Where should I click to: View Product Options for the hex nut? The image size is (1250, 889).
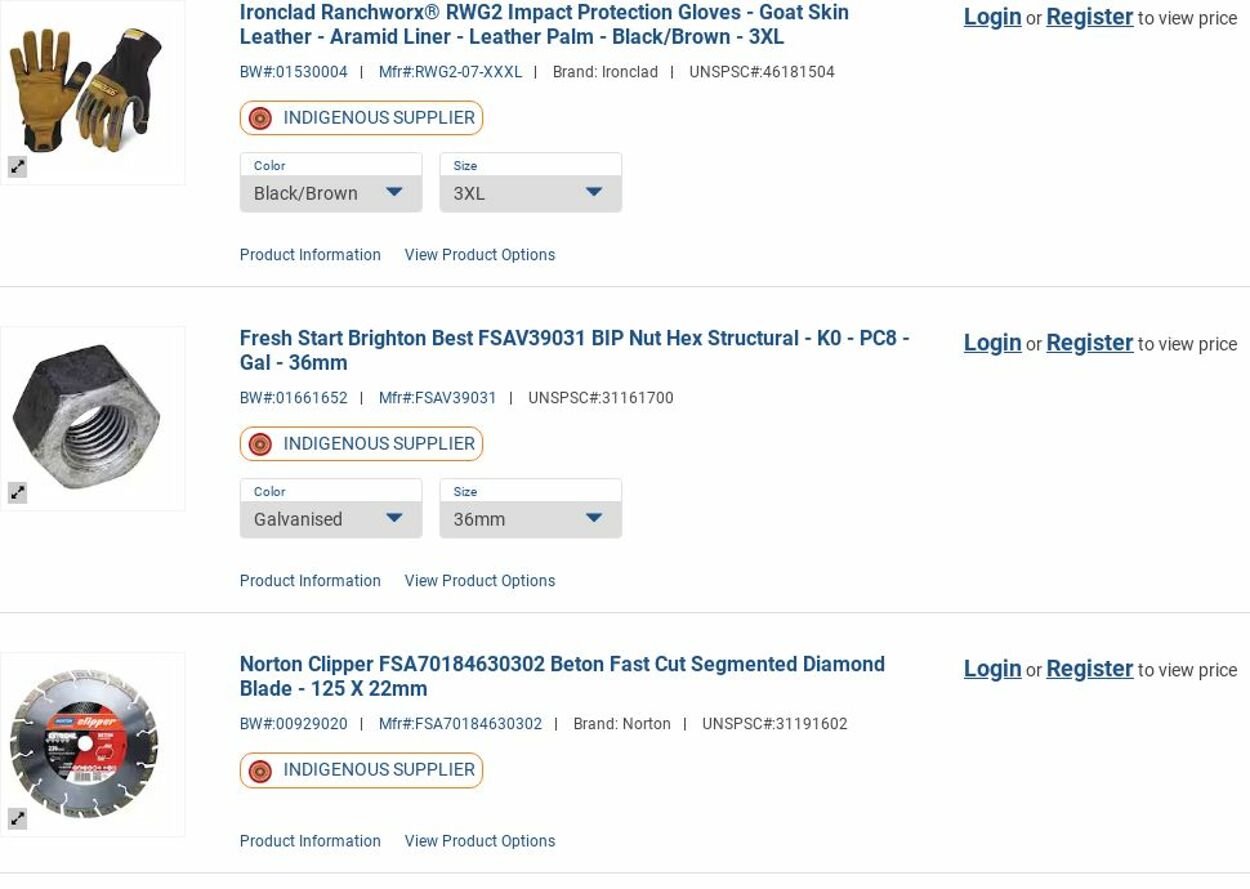pos(479,581)
